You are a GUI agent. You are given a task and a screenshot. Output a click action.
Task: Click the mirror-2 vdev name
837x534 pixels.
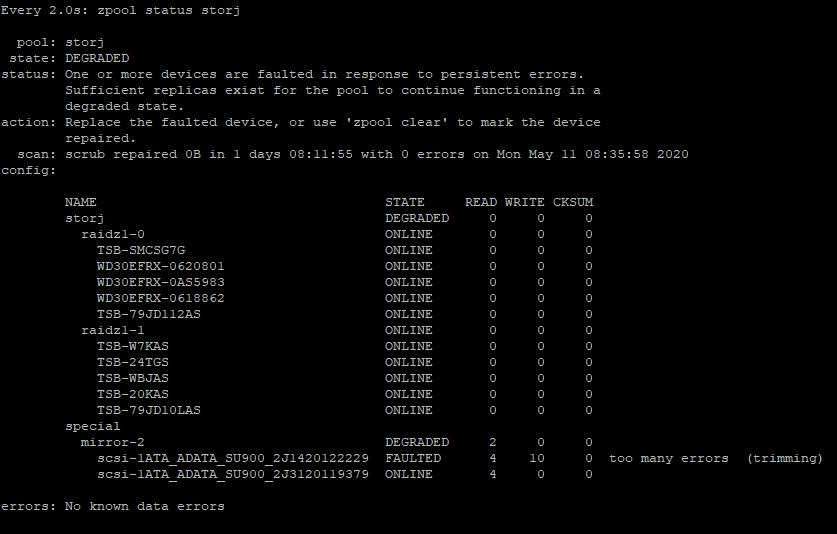pos(112,442)
